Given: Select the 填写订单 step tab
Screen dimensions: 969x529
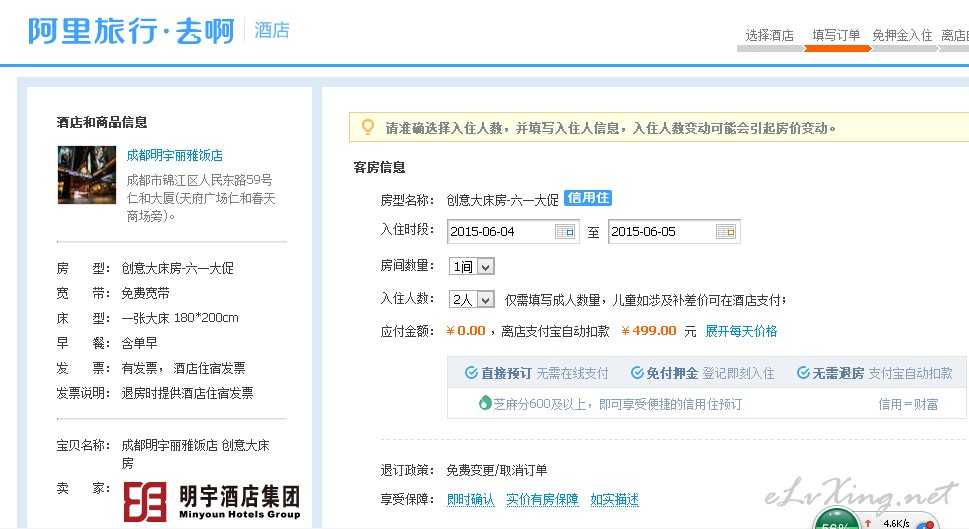Looking at the screenshot, I should pos(836,35).
